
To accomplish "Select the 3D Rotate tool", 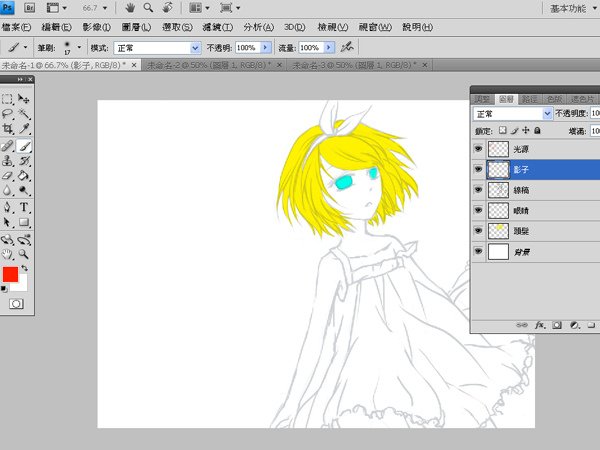I will click(x=7, y=240).
